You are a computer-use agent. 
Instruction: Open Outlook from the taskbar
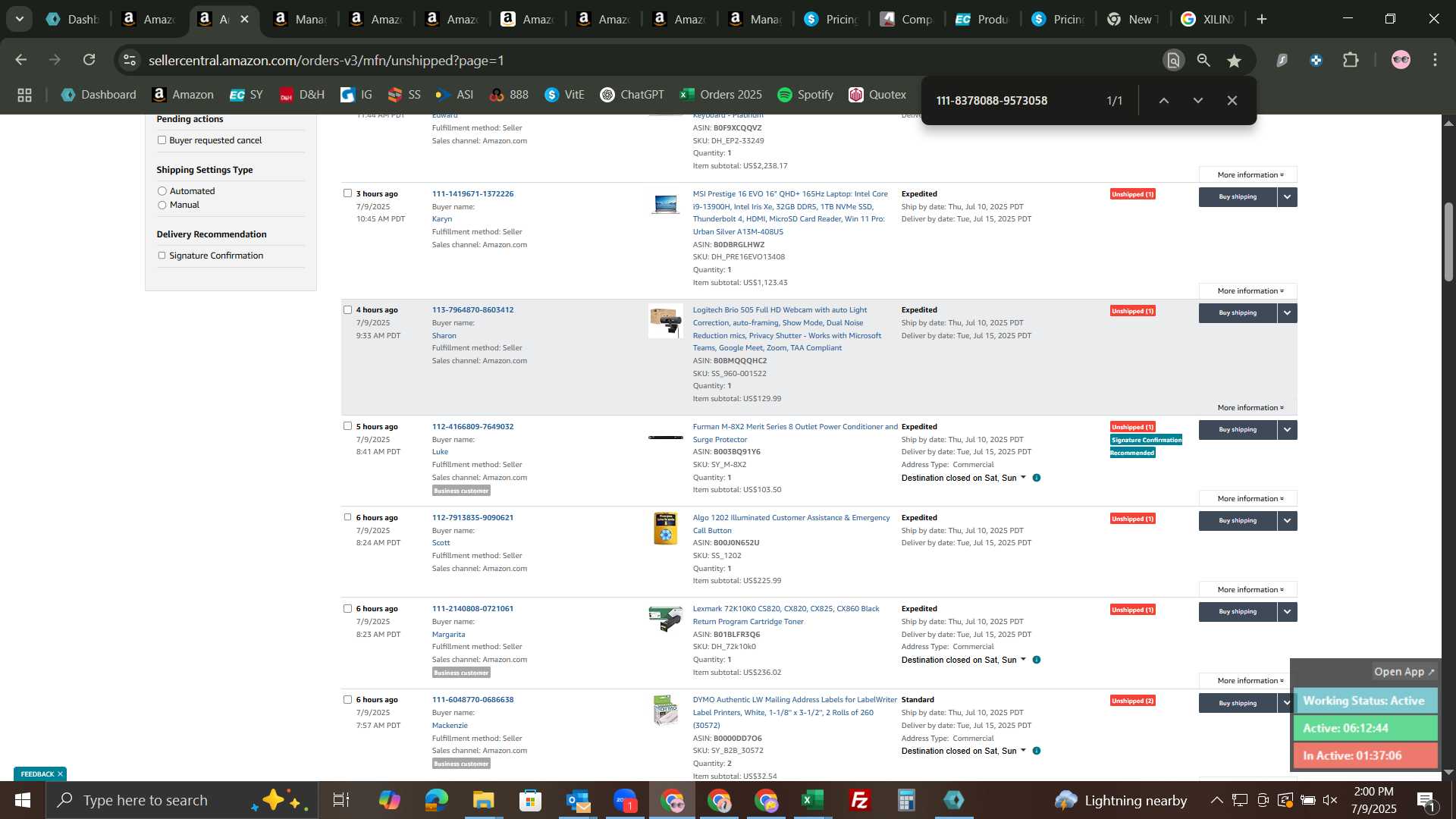[578, 800]
